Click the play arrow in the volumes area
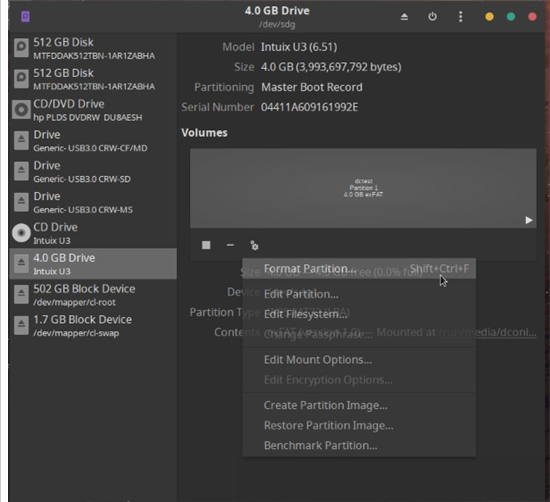Viewport: 550px width, 502px height. point(529,220)
